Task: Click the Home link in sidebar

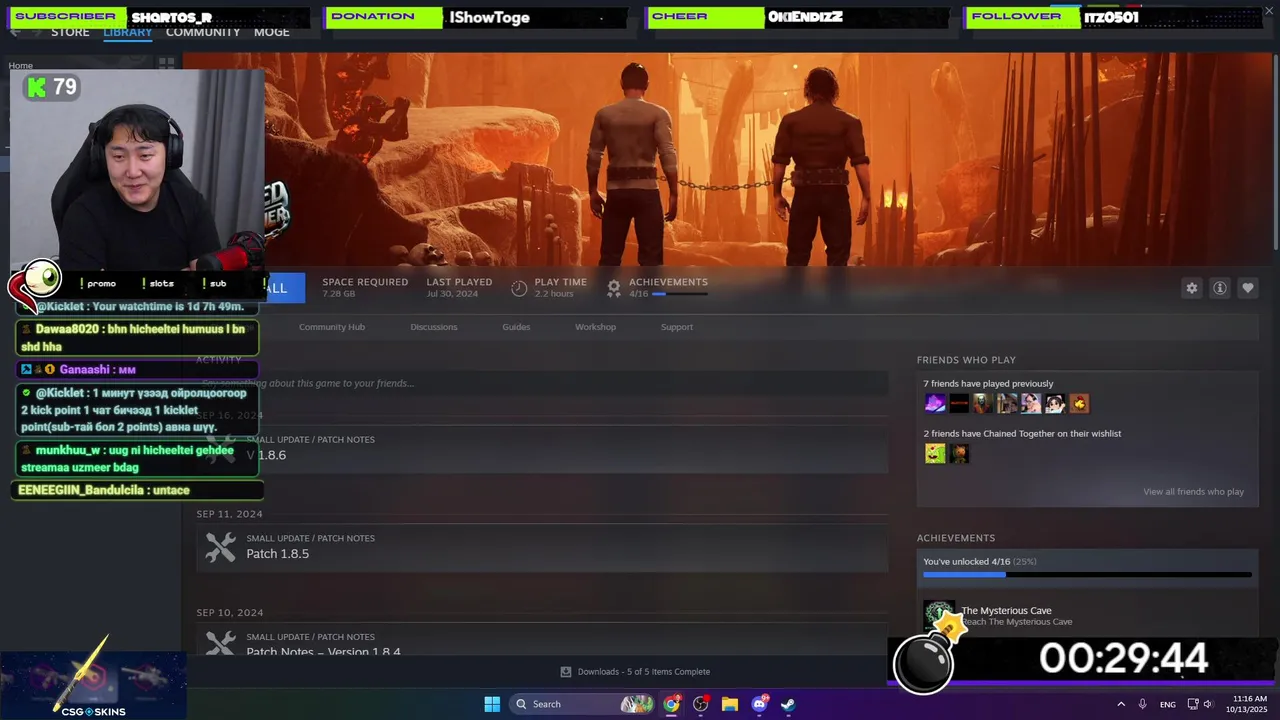Action: [20, 66]
